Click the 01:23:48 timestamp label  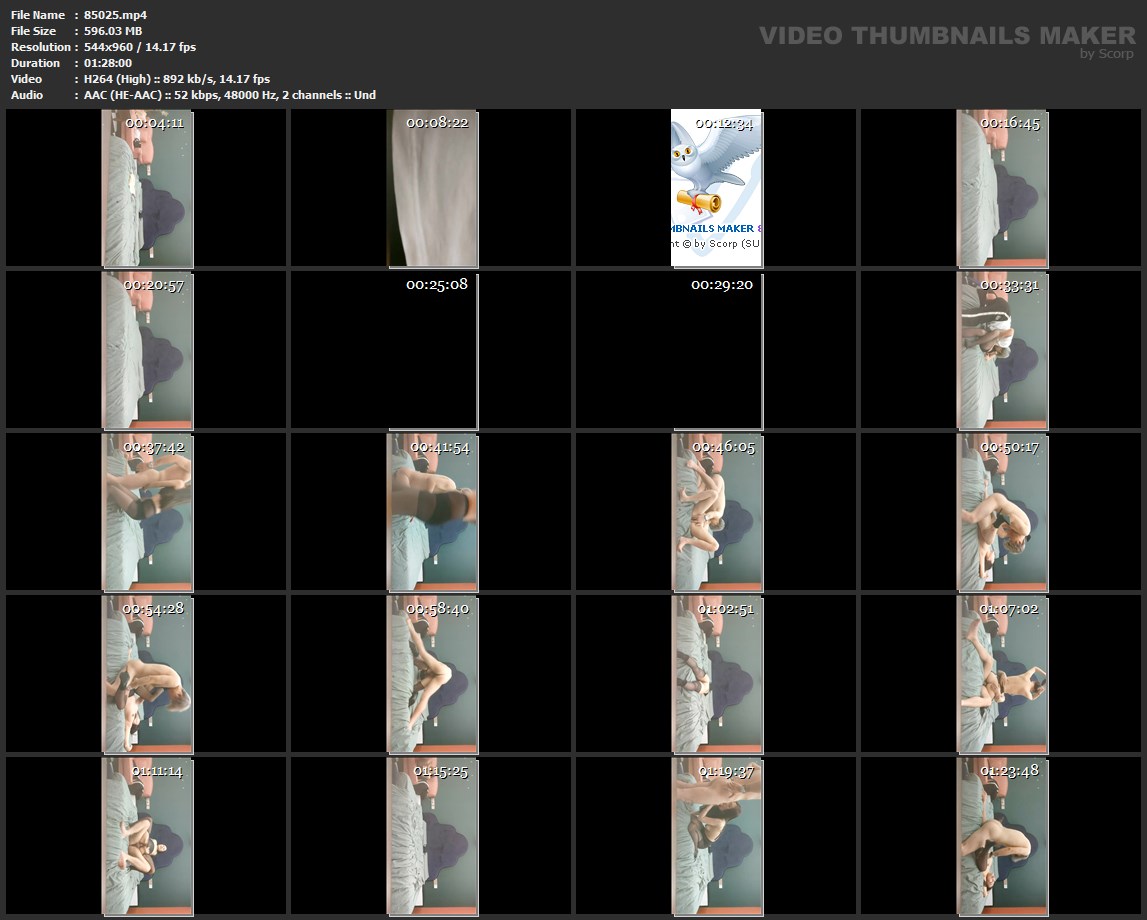[1009, 771]
